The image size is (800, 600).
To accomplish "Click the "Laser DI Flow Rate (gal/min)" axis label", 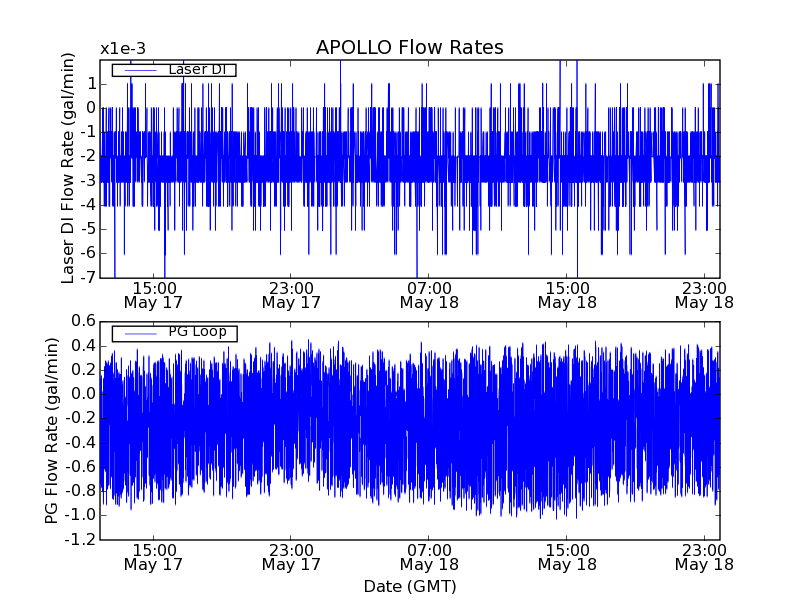I will pyautogui.click(x=68, y=168).
